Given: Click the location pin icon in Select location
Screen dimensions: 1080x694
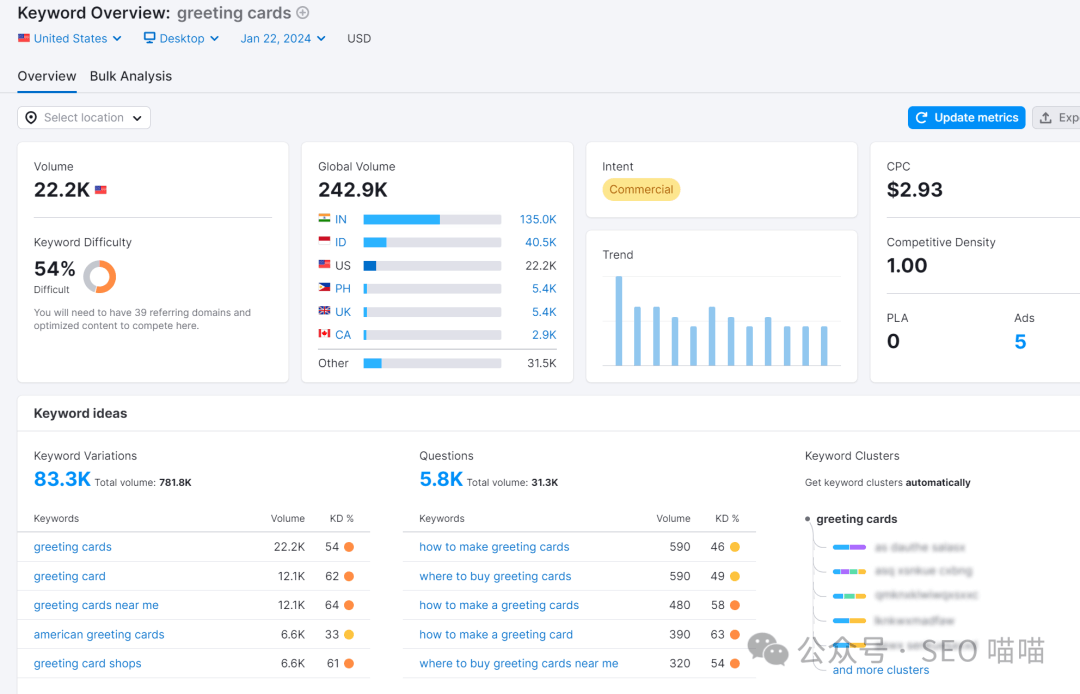Looking at the screenshot, I should [31, 118].
